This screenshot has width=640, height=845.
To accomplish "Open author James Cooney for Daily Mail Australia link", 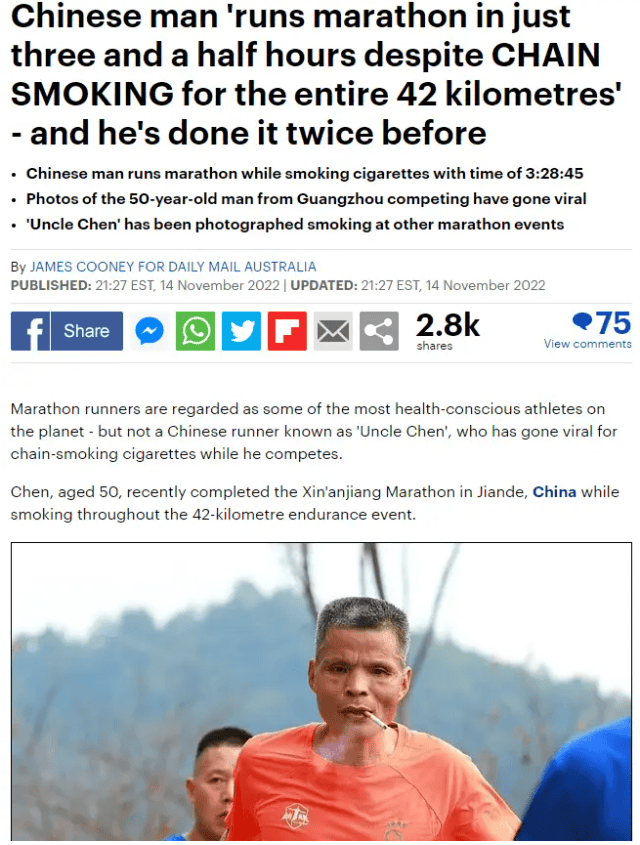I will (x=173, y=267).
